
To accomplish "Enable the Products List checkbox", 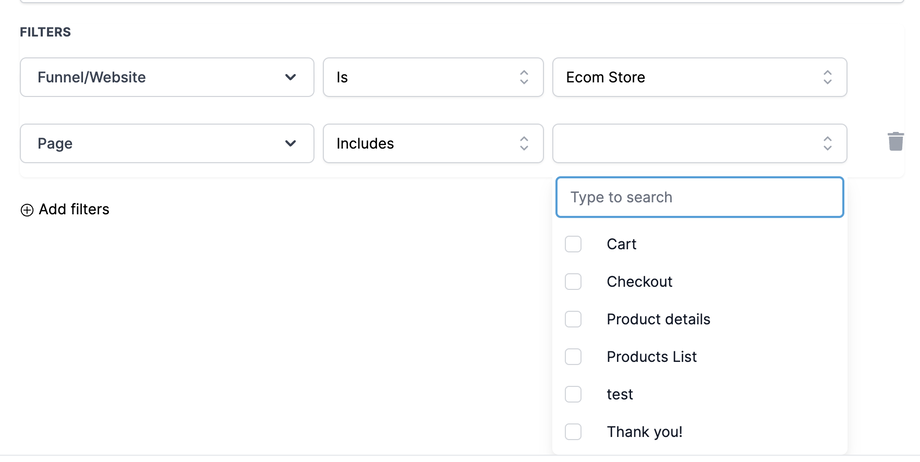I will 573,357.
